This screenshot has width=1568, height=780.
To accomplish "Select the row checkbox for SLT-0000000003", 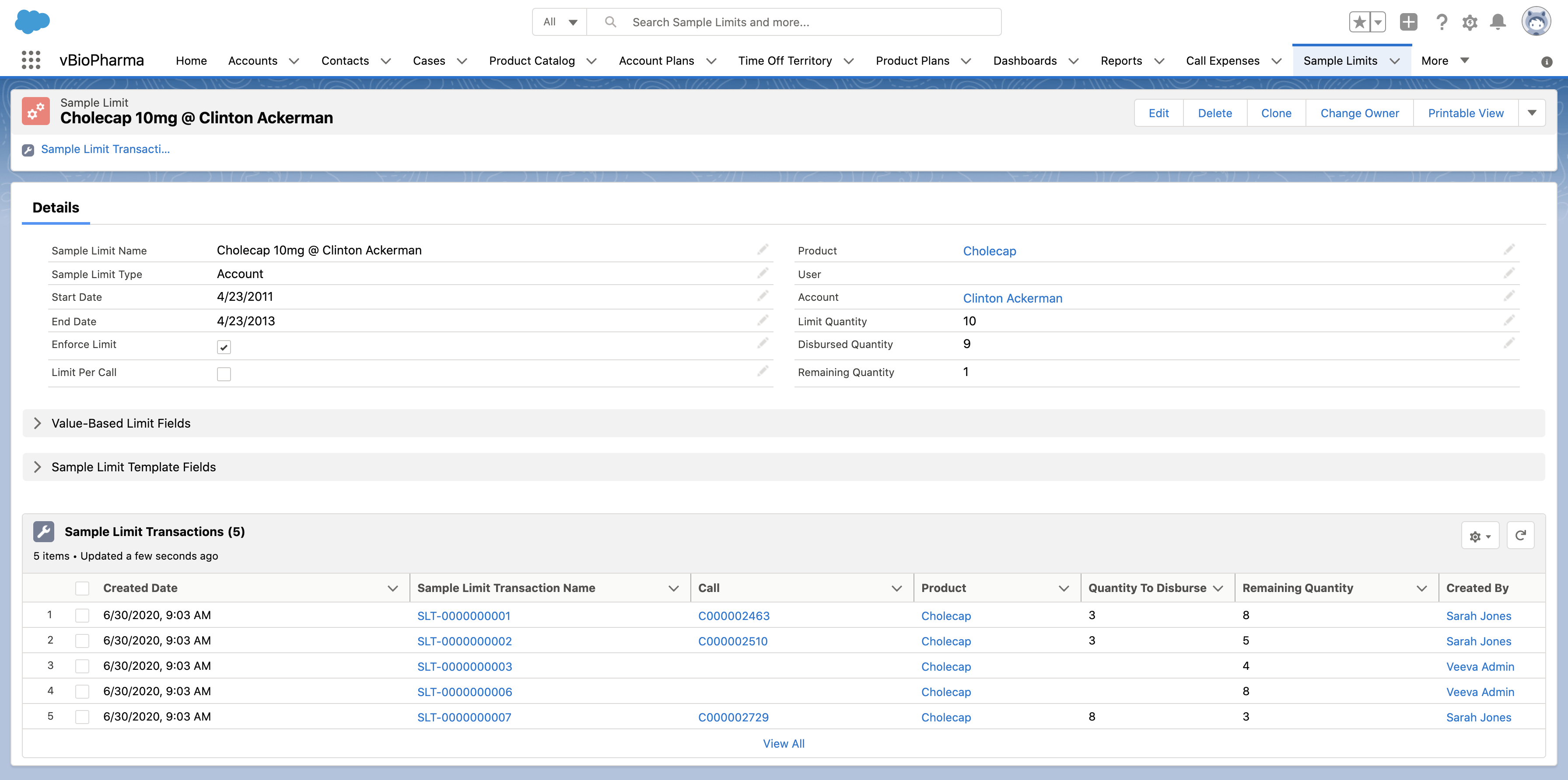I will tap(82, 666).
